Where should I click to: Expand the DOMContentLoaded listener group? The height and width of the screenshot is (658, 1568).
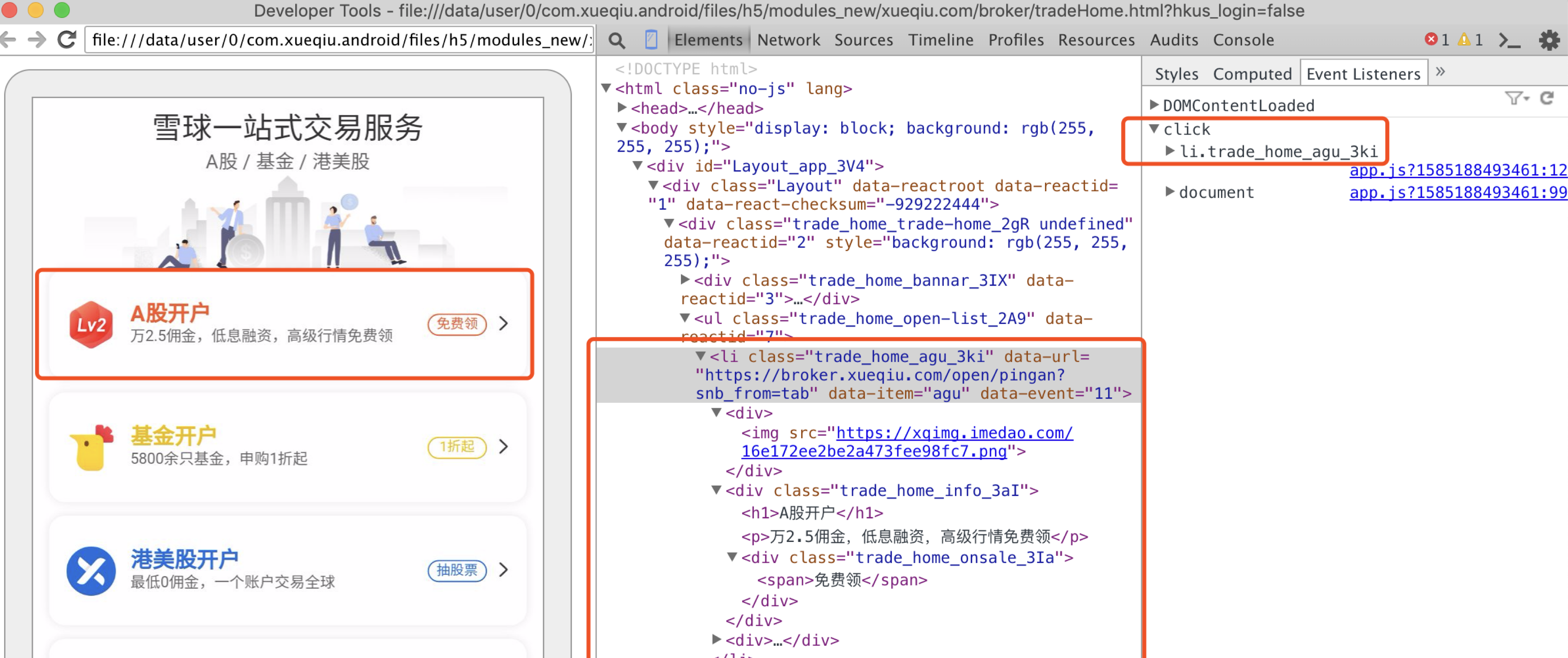tap(1153, 105)
